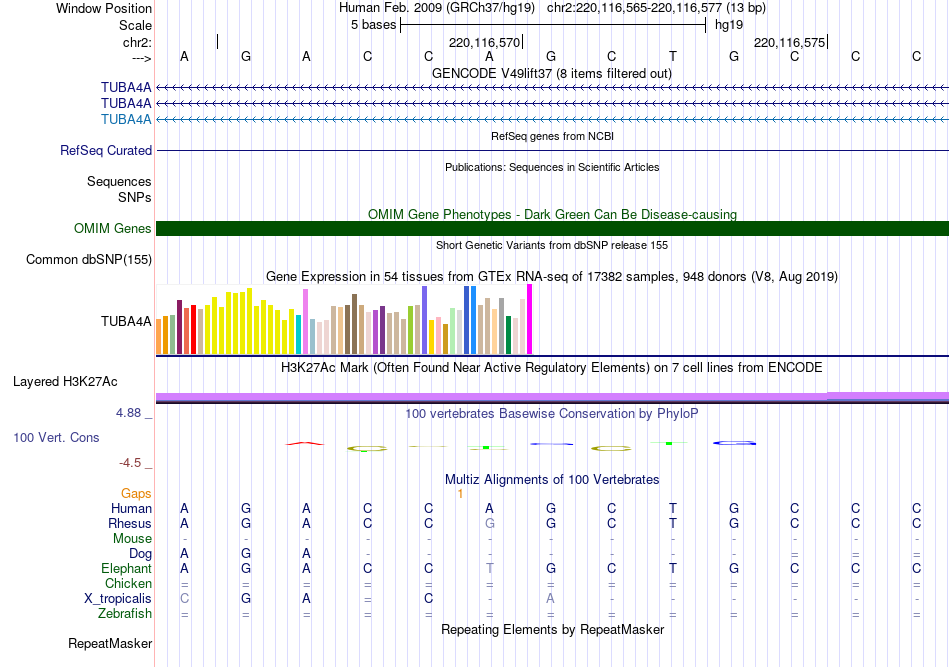Click the grey C base in the X_tropicalis row
Screen dimensions: 950x667
tap(184, 599)
